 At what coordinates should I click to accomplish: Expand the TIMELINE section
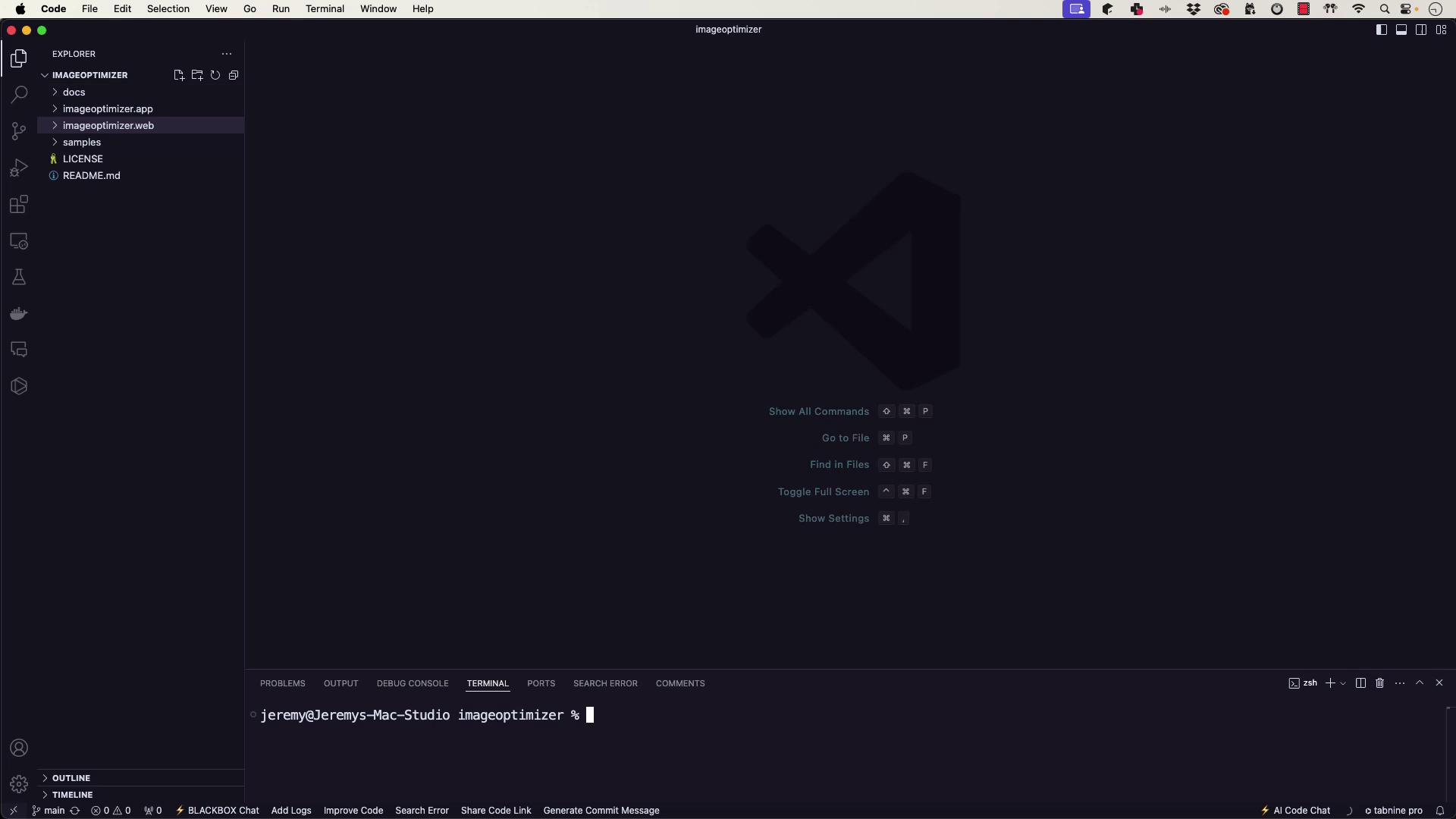click(141, 795)
